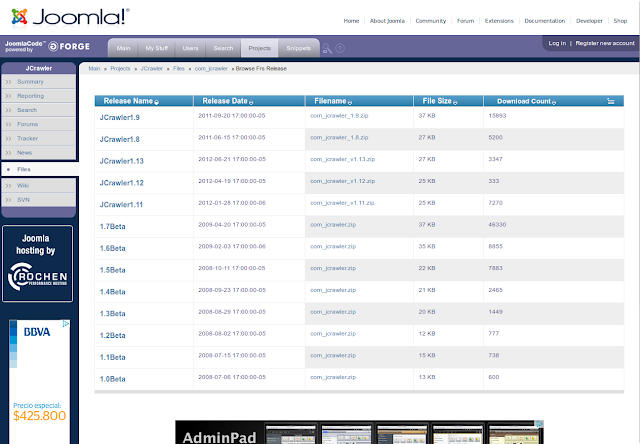Open the JCrawler1.13 release
640x444 pixels.
(x=122, y=161)
